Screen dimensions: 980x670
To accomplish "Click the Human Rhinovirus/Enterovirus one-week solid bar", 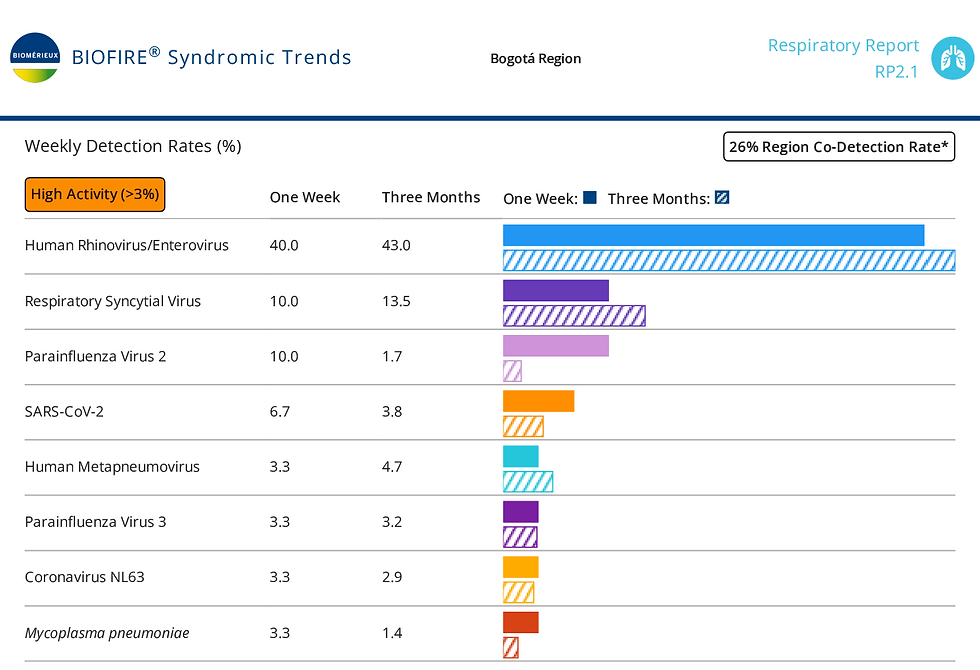I will click(x=713, y=235).
